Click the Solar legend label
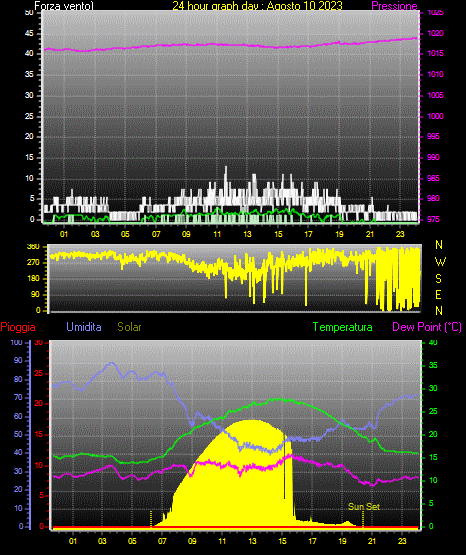This screenshot has height=555, width=466. pos(129,327)
